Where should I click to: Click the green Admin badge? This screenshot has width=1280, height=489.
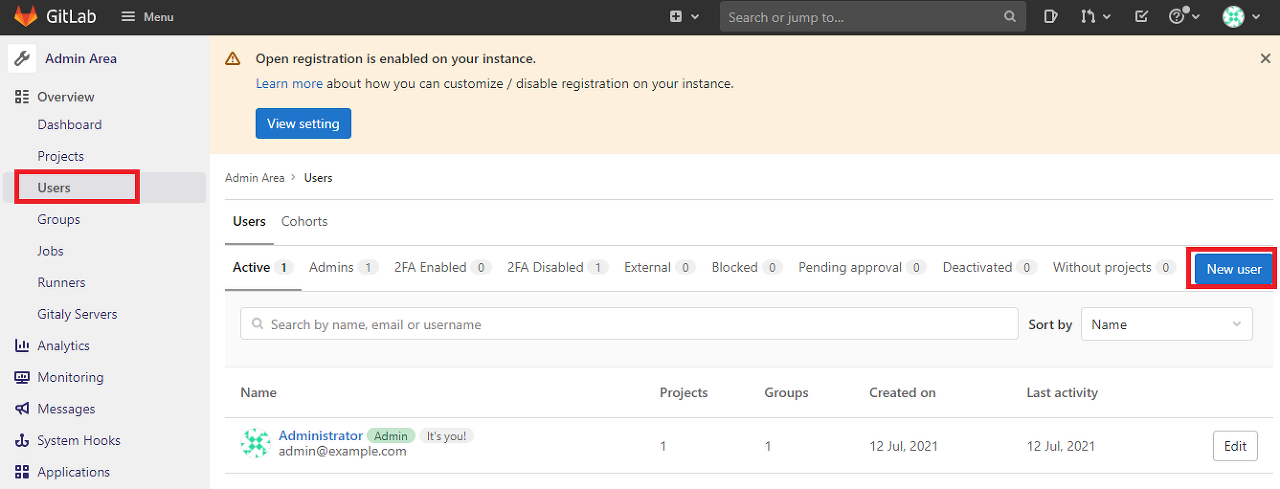pyautogui.click(x=391, y=436)
